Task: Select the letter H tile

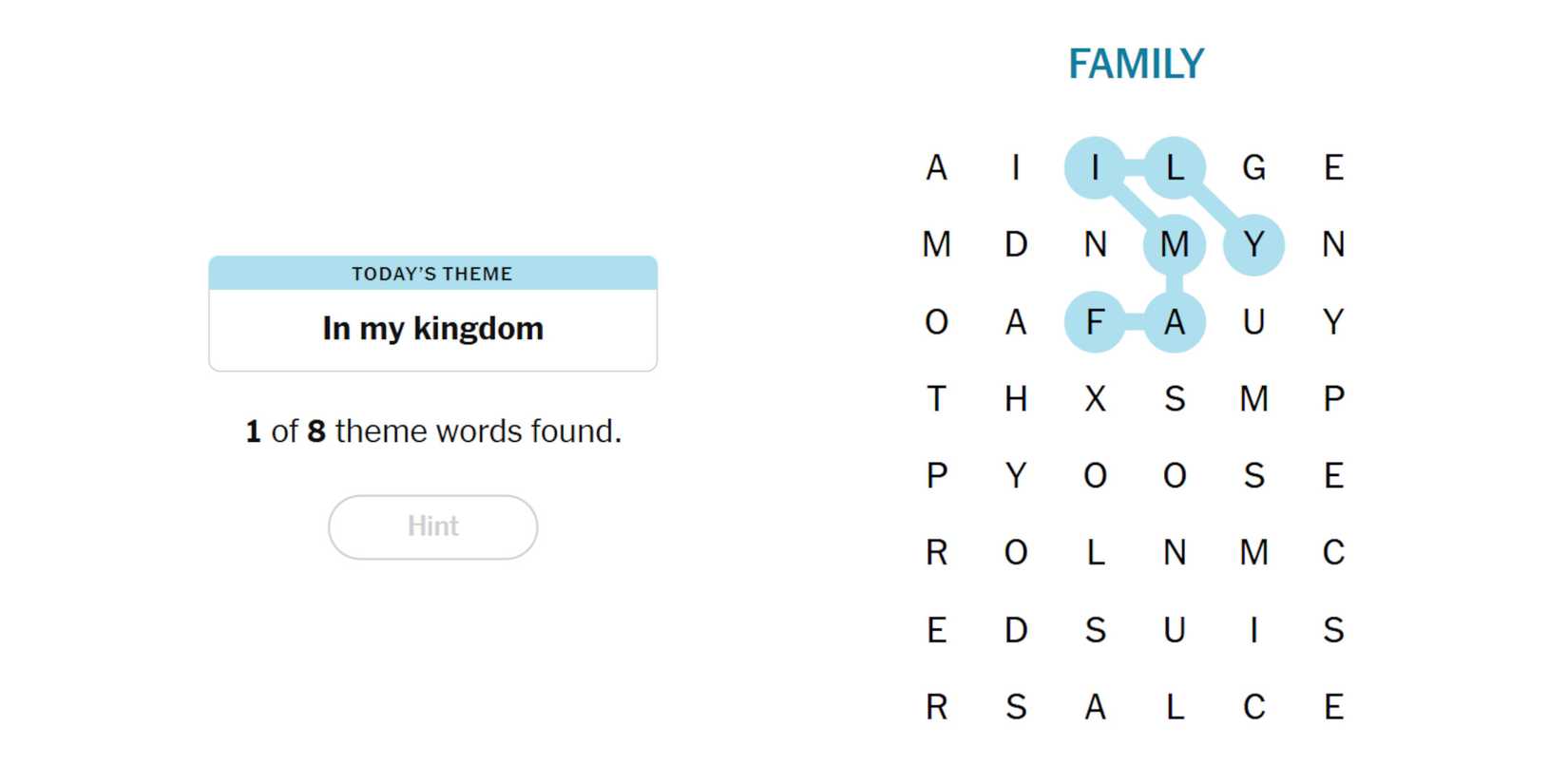Action: click(1016, 399)
